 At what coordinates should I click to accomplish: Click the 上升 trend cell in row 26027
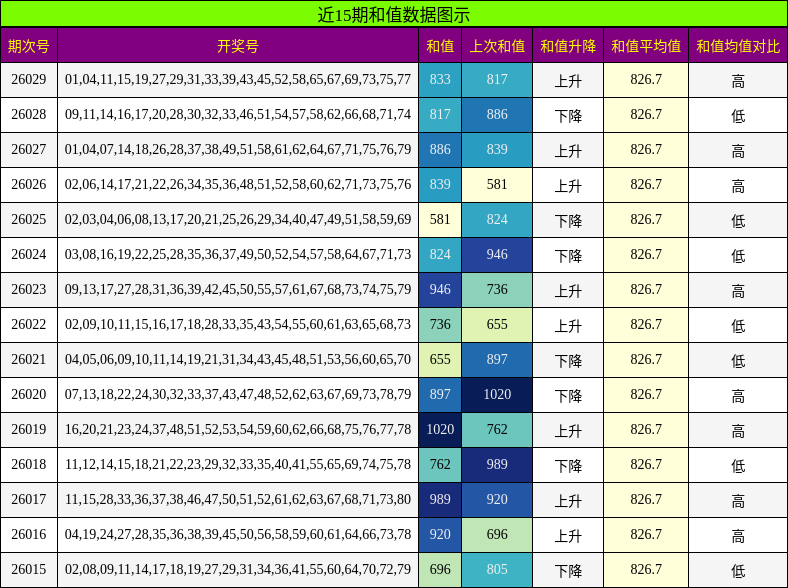[568, 150]
